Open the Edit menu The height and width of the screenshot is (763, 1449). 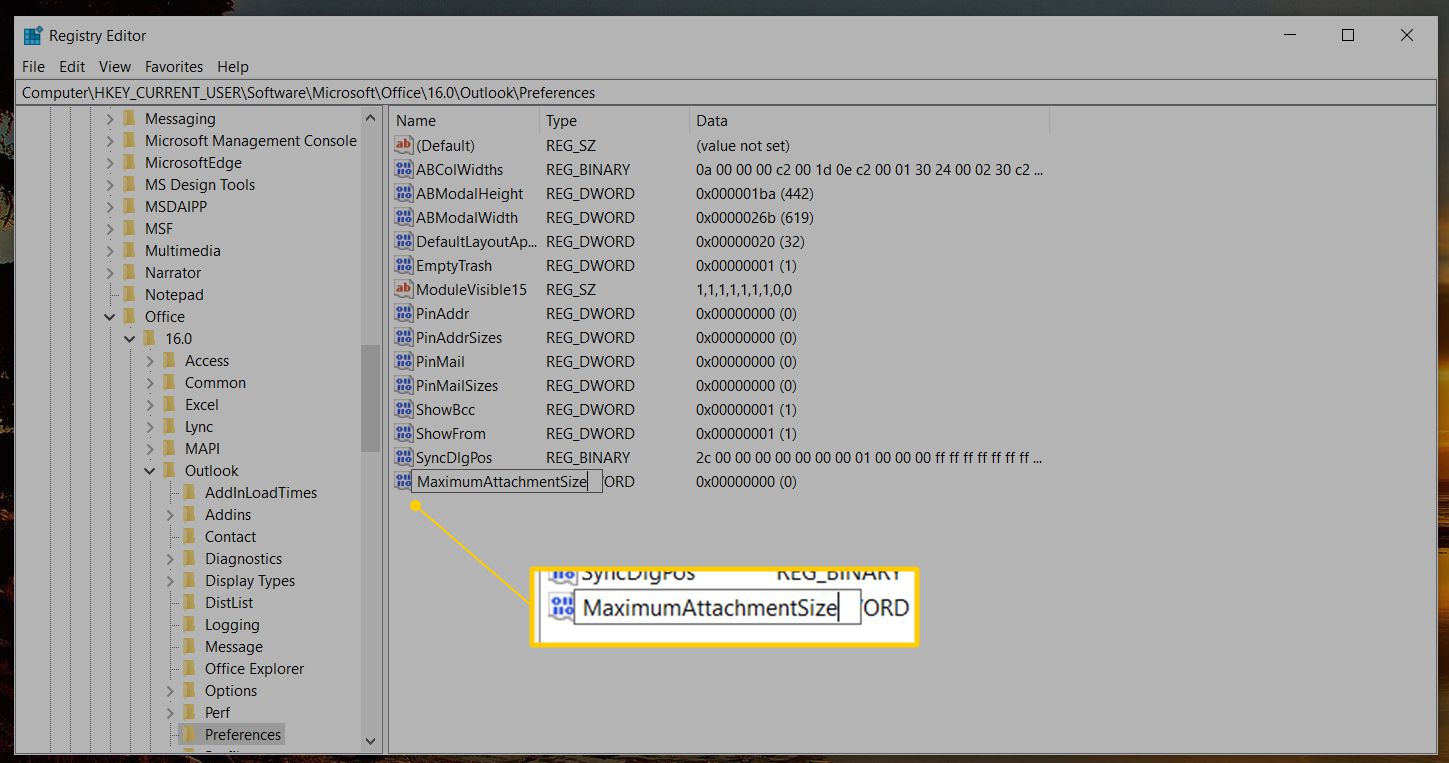pos(72,66)
